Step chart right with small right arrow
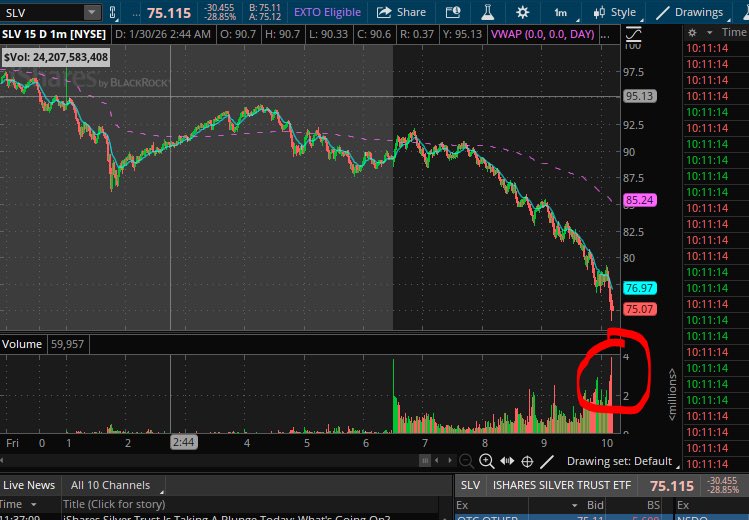 pos(449,460)
